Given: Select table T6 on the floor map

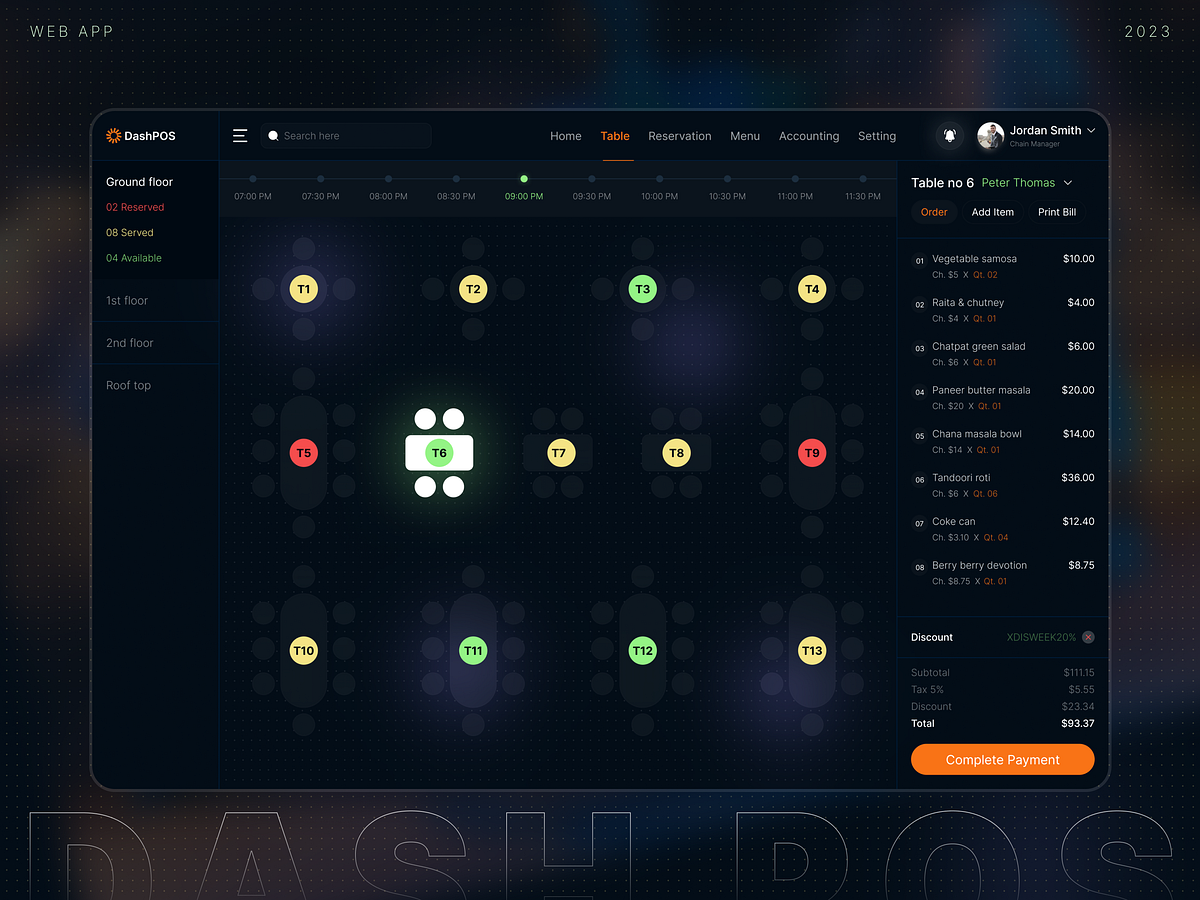Looking at the screenshot, I should 439,452.
